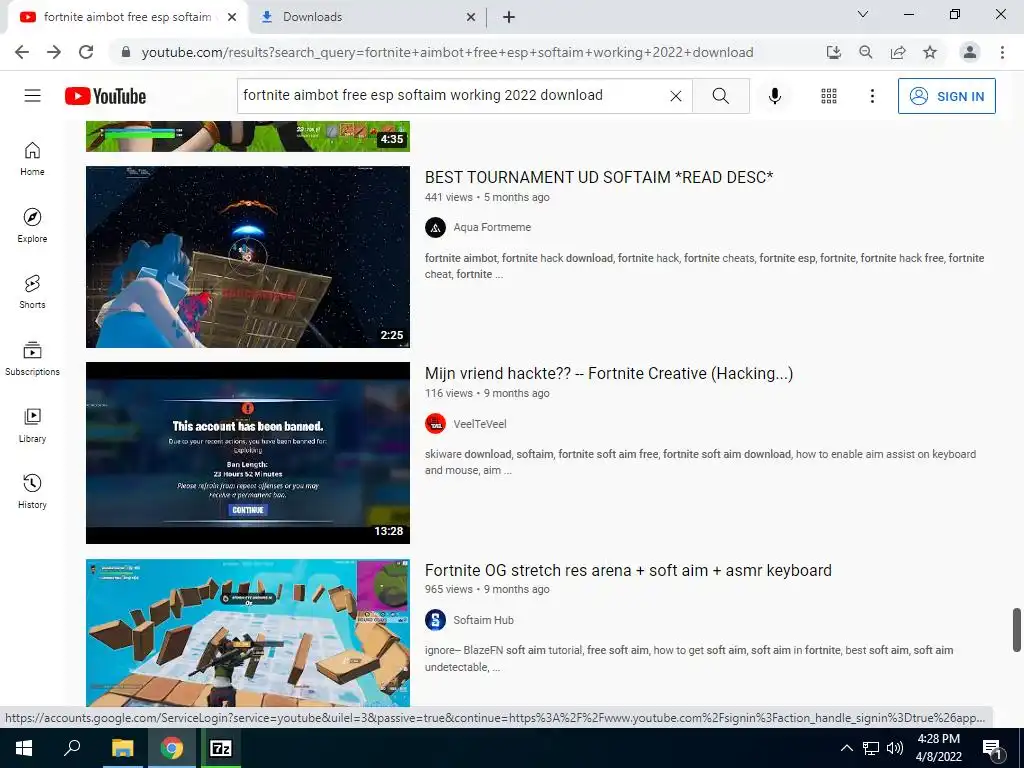Click the BlazeFN soft aim tutorial description

tap(689, 658)
